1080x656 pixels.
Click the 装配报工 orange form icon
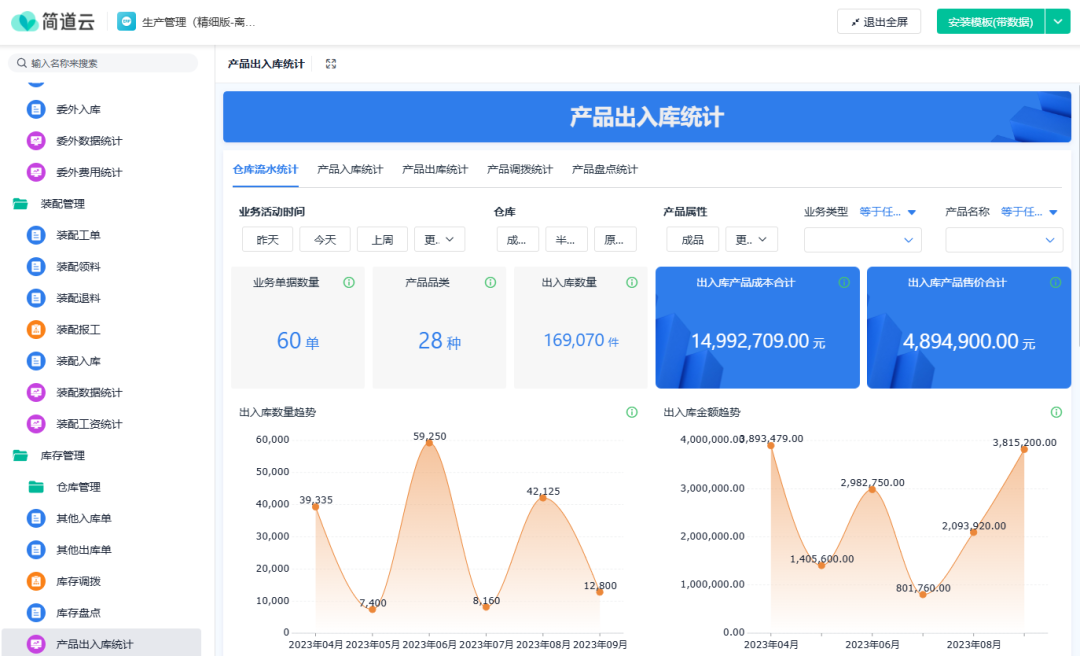(36, 329)
